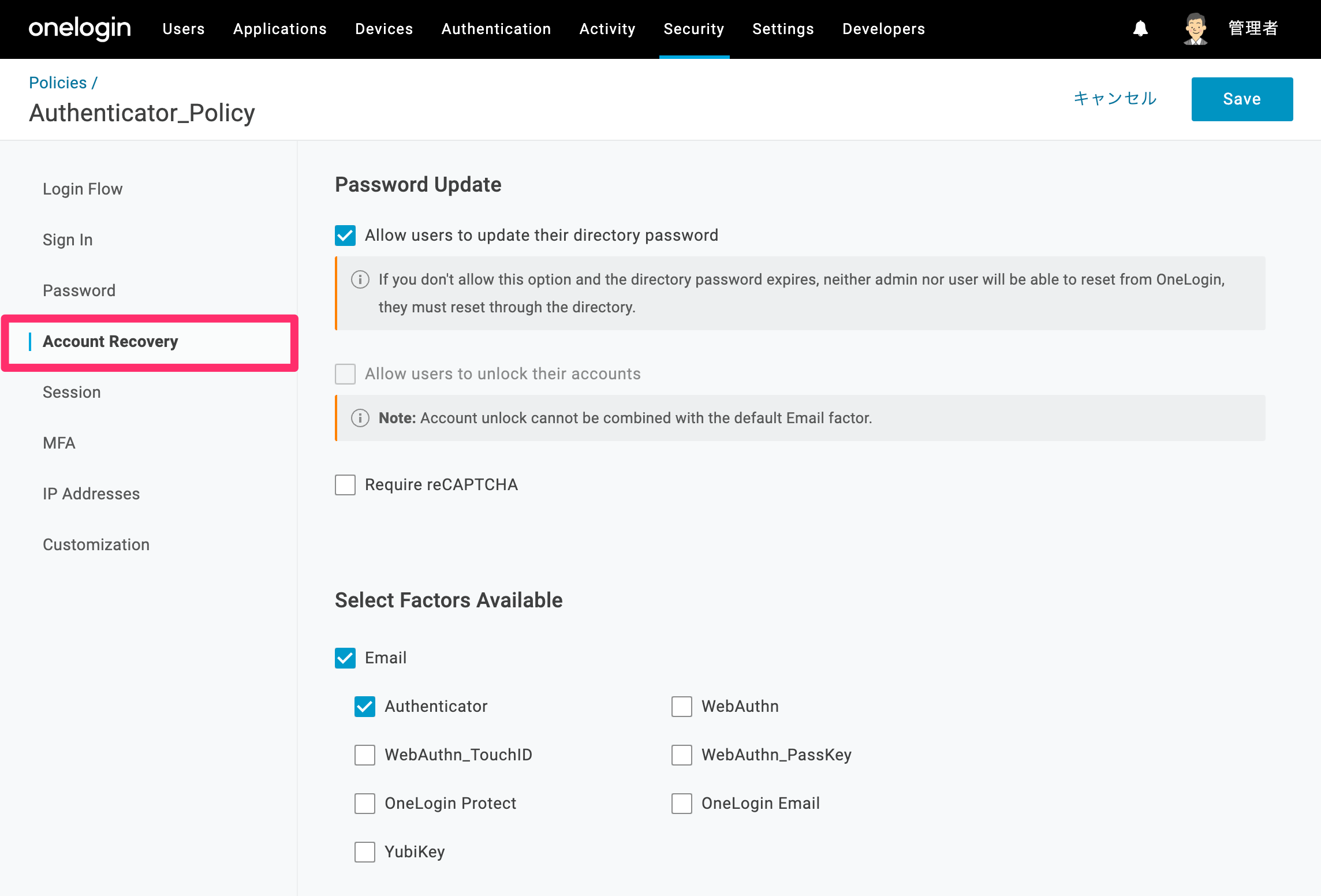Click the admin user avatar
This screenshot has width=1321, height=896.
pyautogui.click(x=1195, y=28)
